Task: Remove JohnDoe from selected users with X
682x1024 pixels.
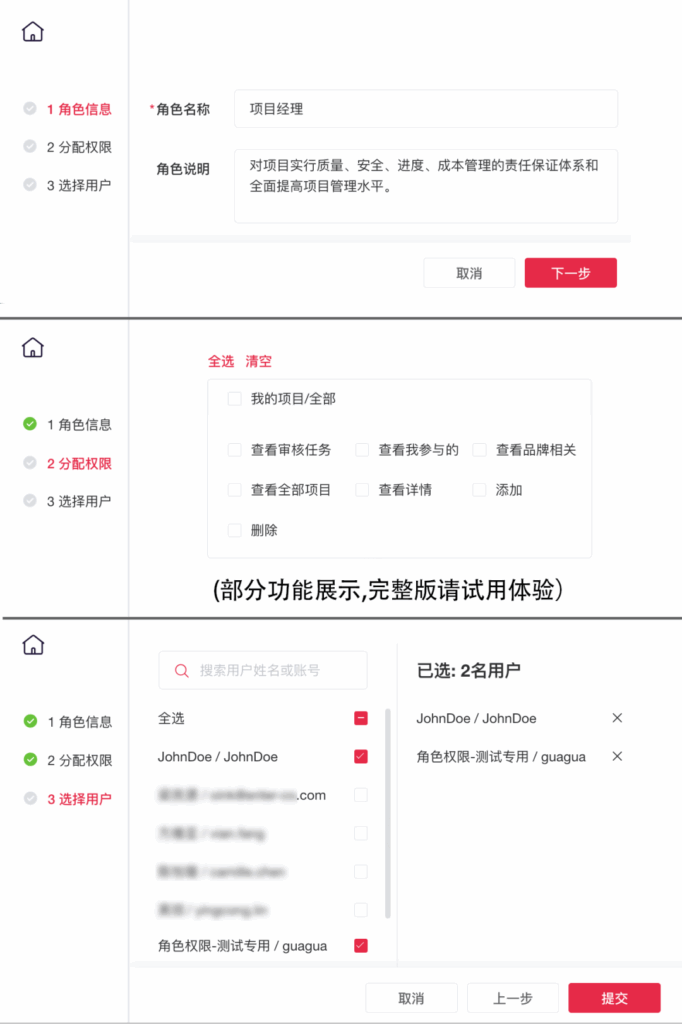Action: [617, 718]
